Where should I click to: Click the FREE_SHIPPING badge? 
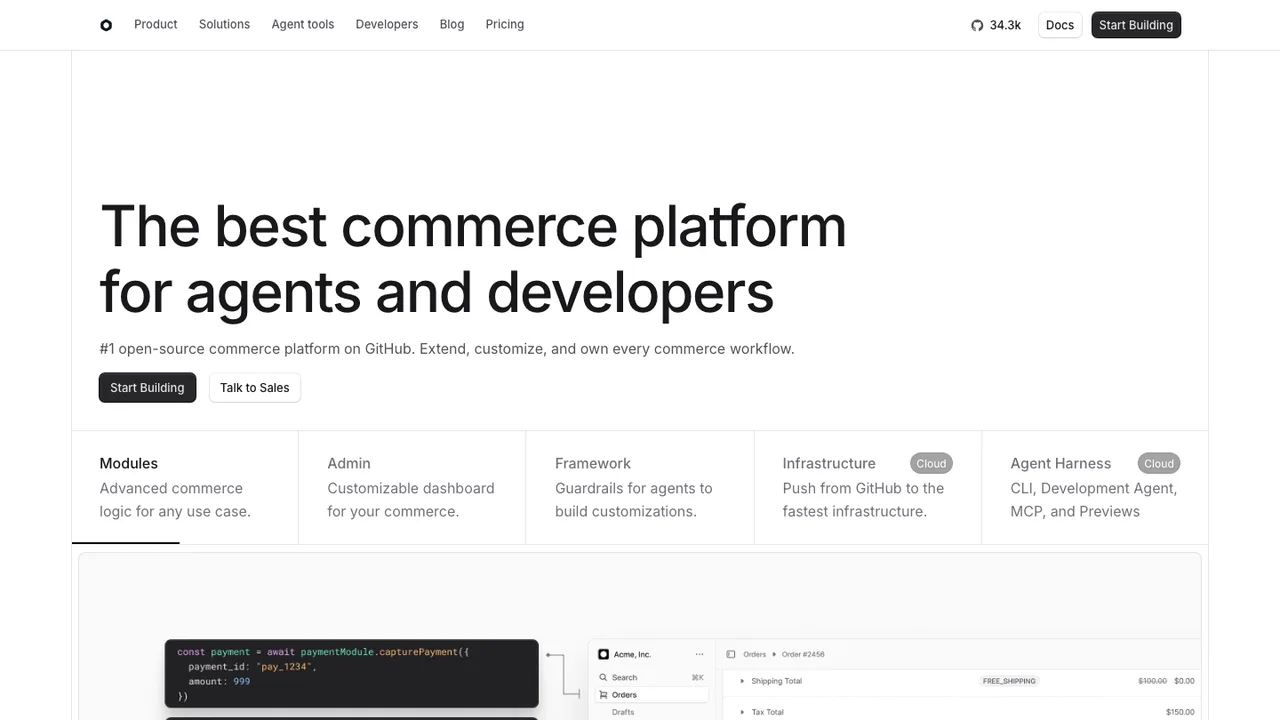point(1009,681)
